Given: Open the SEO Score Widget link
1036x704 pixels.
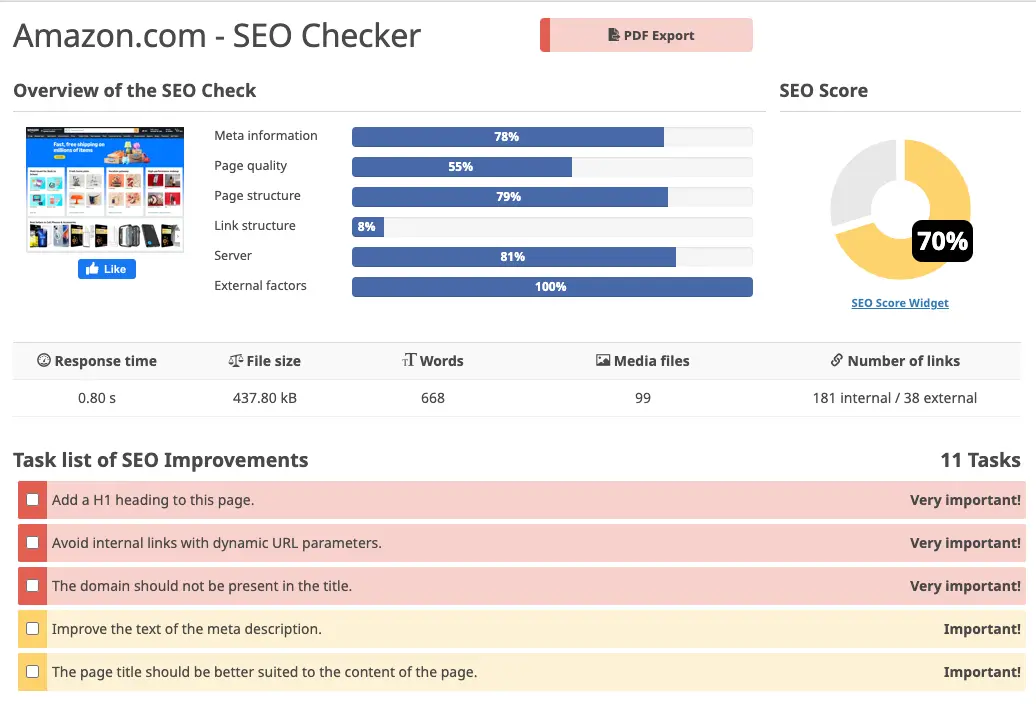Looking at the screenshot, I should (899, 303).
